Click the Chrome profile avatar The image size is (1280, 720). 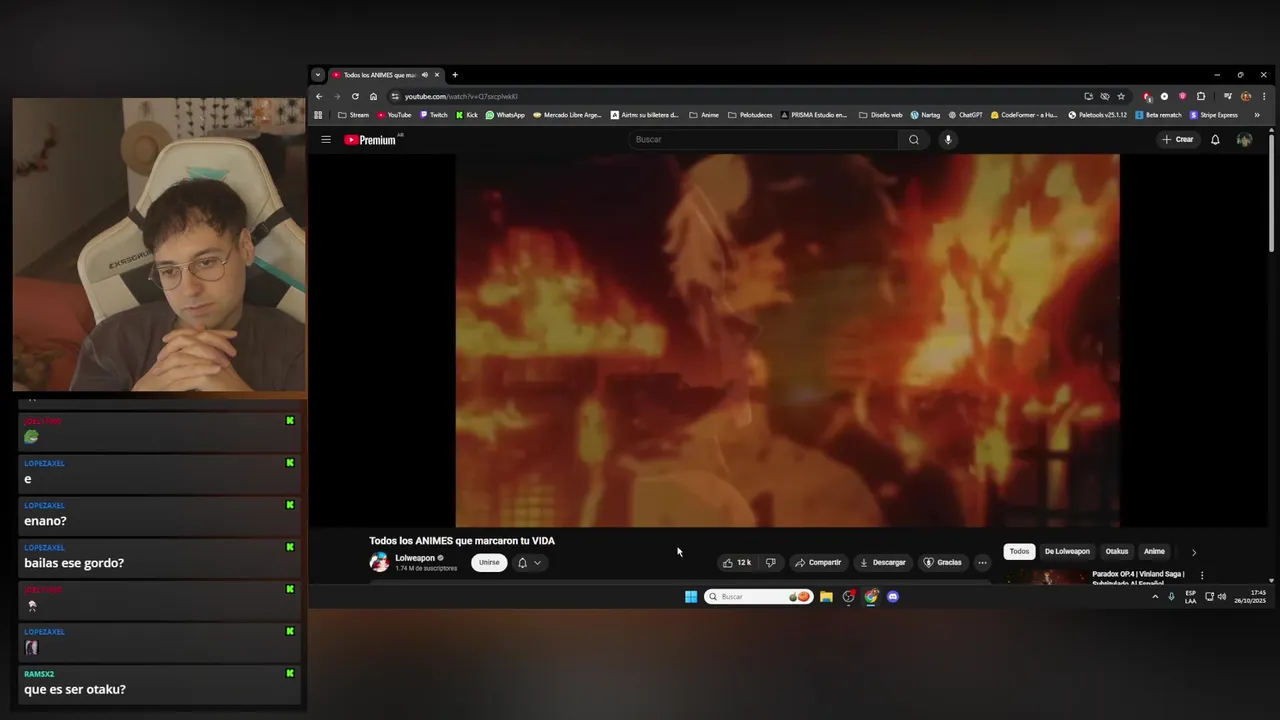pyautogui.click(x=1246, y=96)
